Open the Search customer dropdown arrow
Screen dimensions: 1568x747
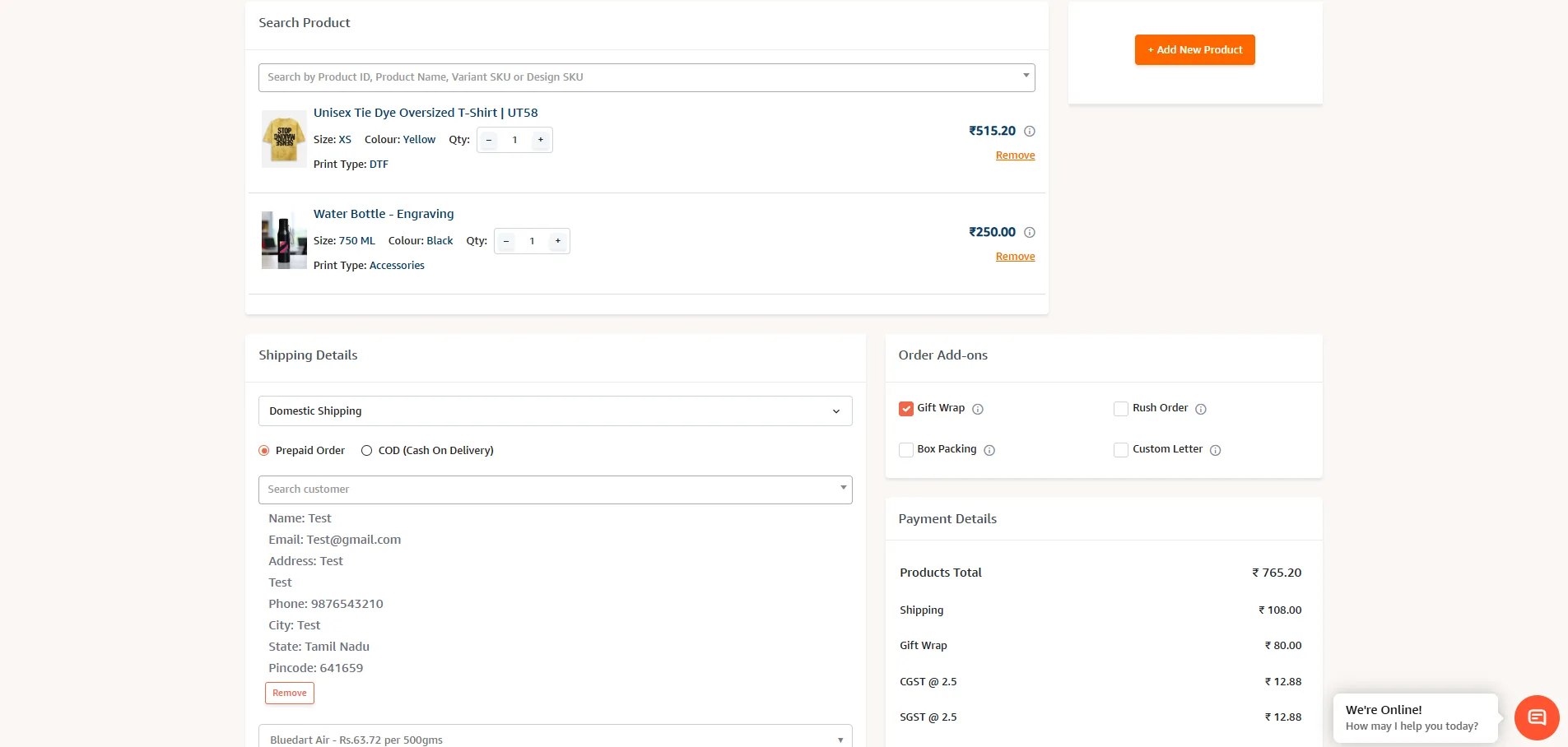(x=843, y=488)
